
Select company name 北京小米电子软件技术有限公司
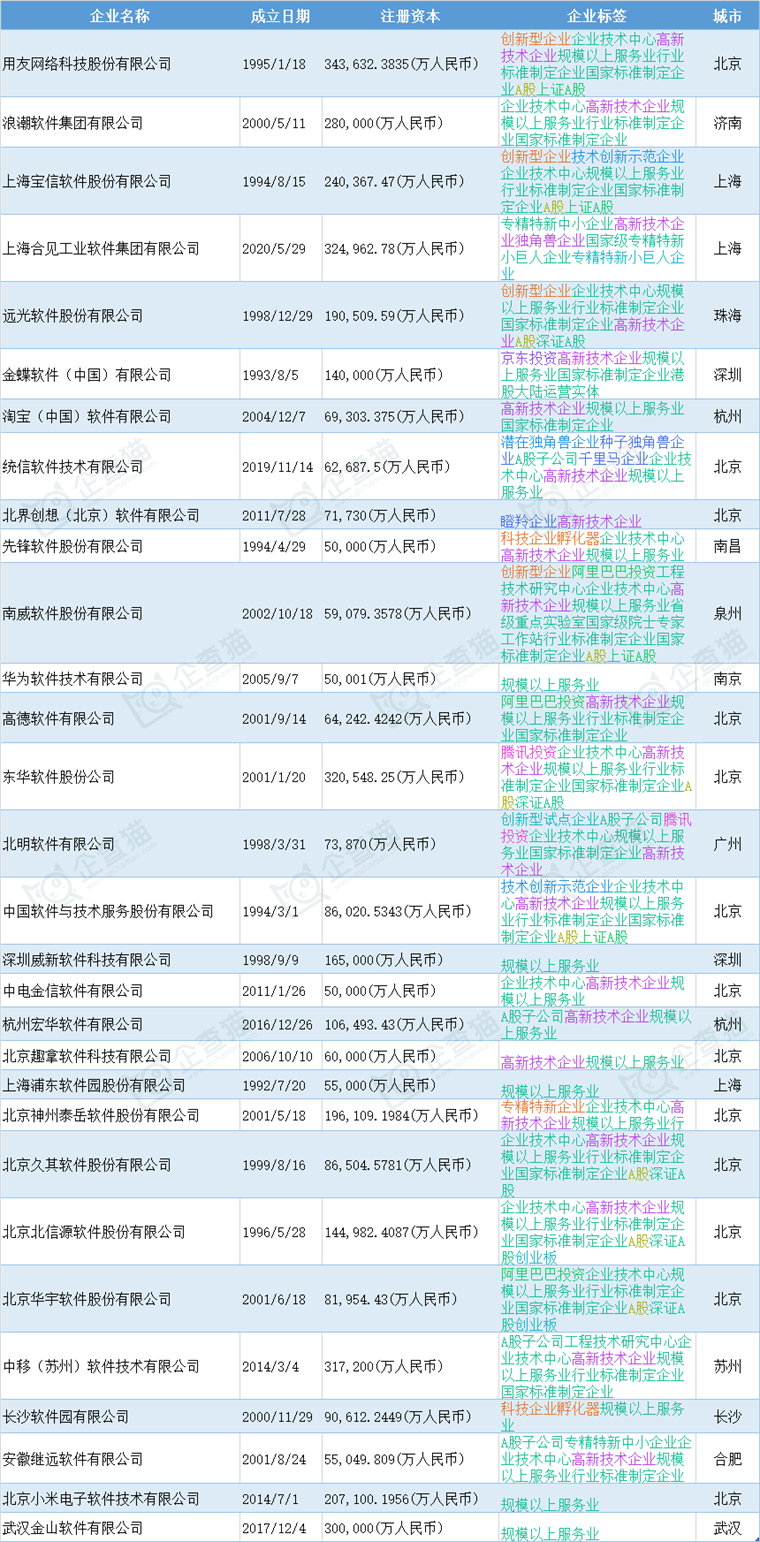tap(101, 1498)
